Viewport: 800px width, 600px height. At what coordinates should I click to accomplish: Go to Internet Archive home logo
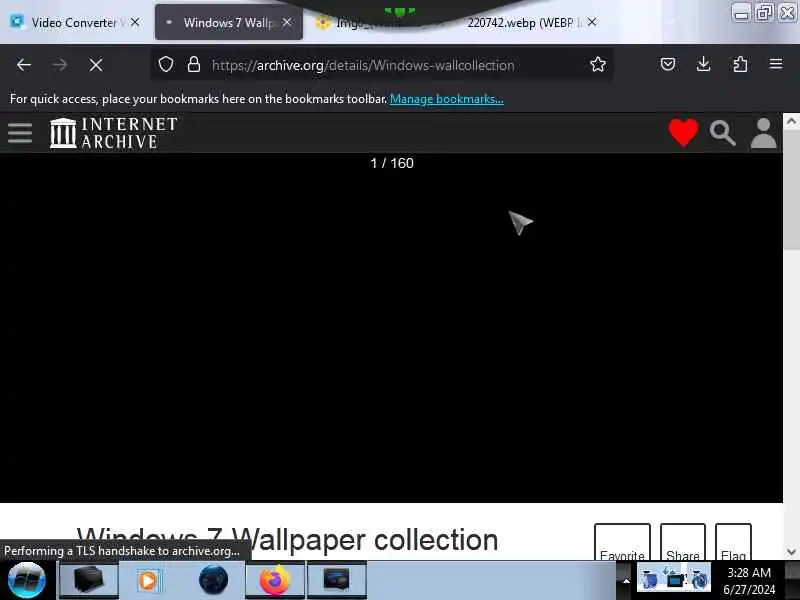pyautogui.click(x=114, y=133)
